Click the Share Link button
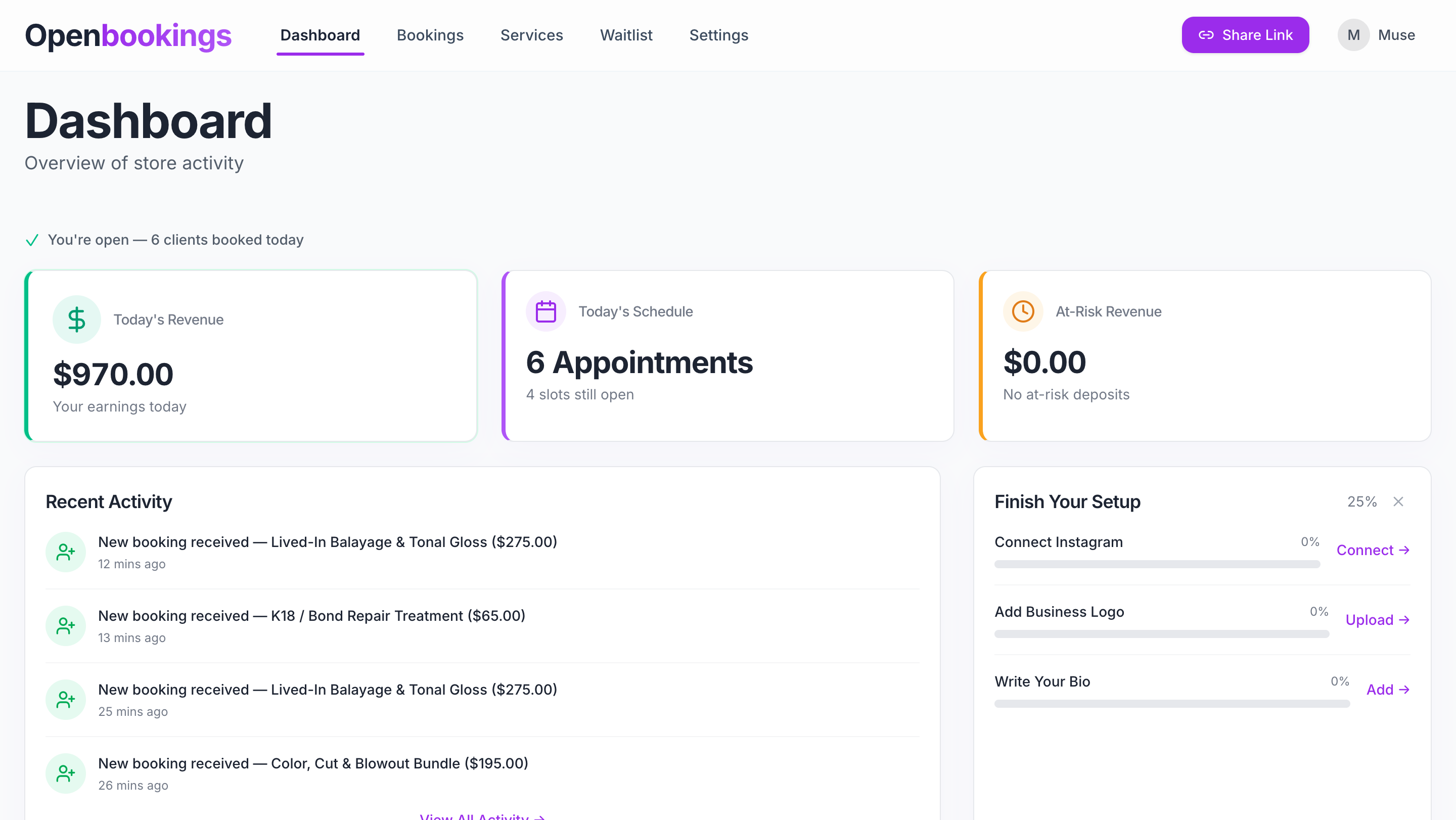Image resolution: width=1456 pixels, height=820 pixels. coord(1245,34)
